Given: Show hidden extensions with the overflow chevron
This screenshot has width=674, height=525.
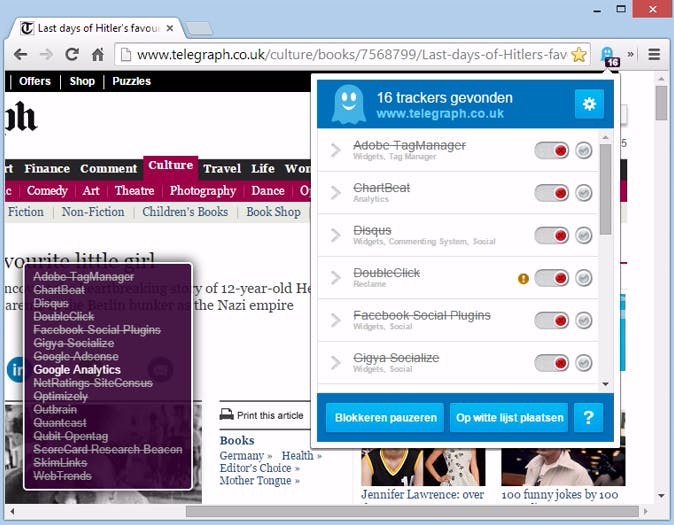Looking at the screenshot, I should (x=630, y=54).
